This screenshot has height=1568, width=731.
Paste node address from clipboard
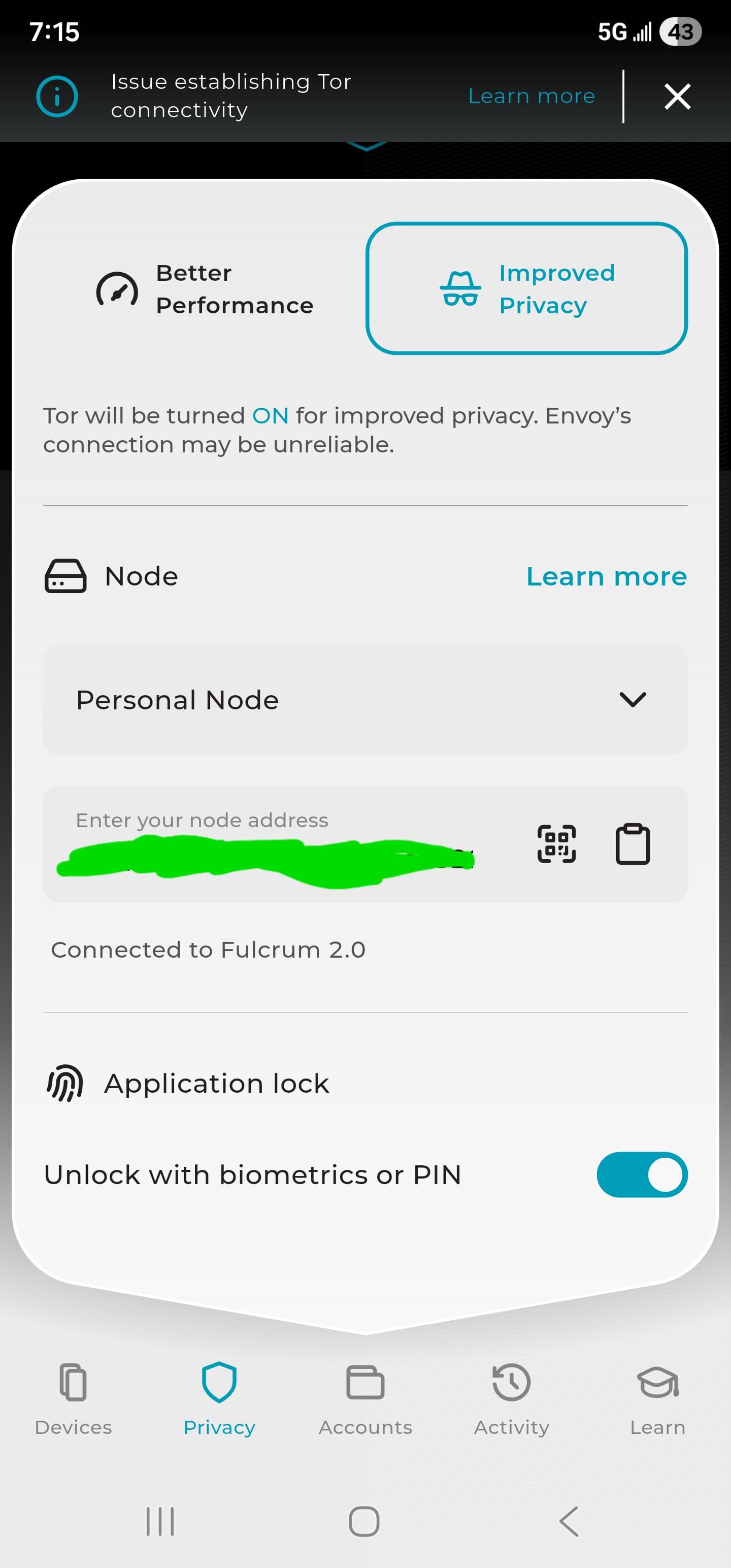point(633,843)
